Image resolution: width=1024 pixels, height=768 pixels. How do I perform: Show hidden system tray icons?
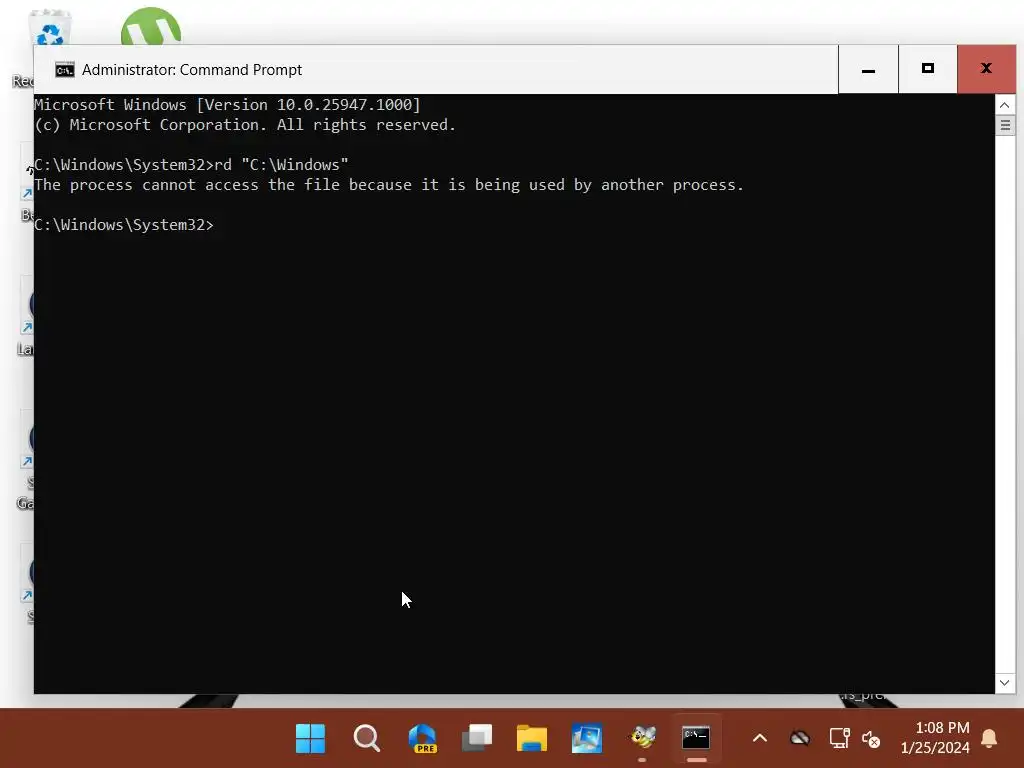(x=760, y=739)
